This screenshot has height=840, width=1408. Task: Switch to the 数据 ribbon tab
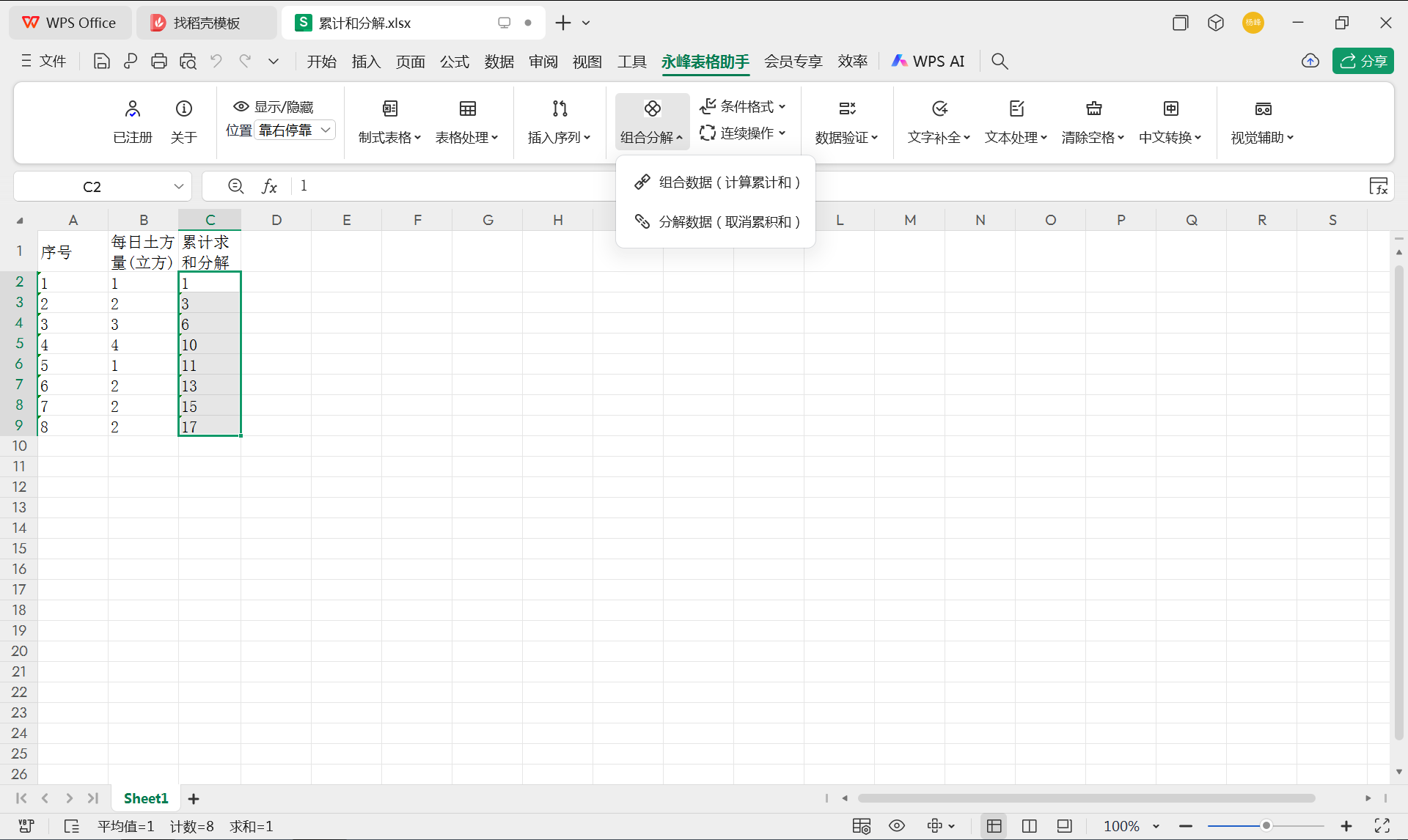[499, 61]
